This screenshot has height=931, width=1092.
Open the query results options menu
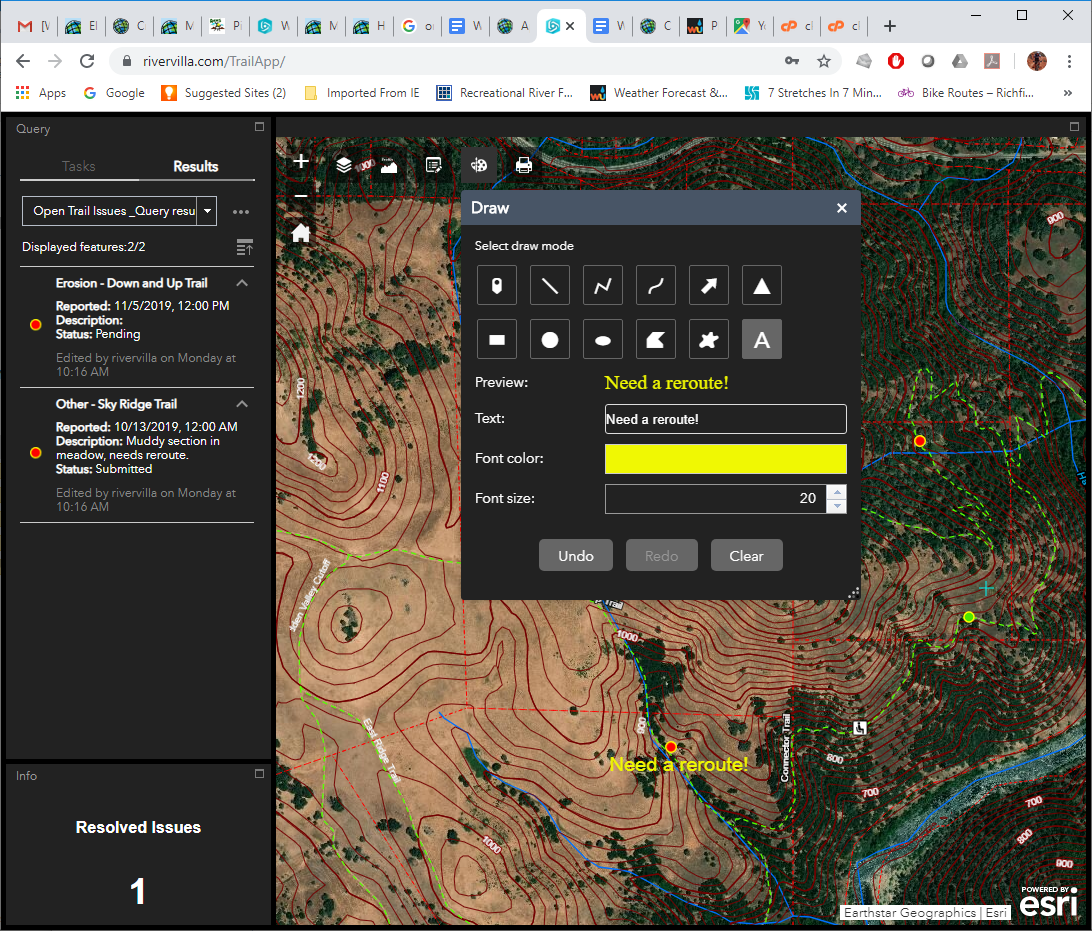[x=240, y=211]
